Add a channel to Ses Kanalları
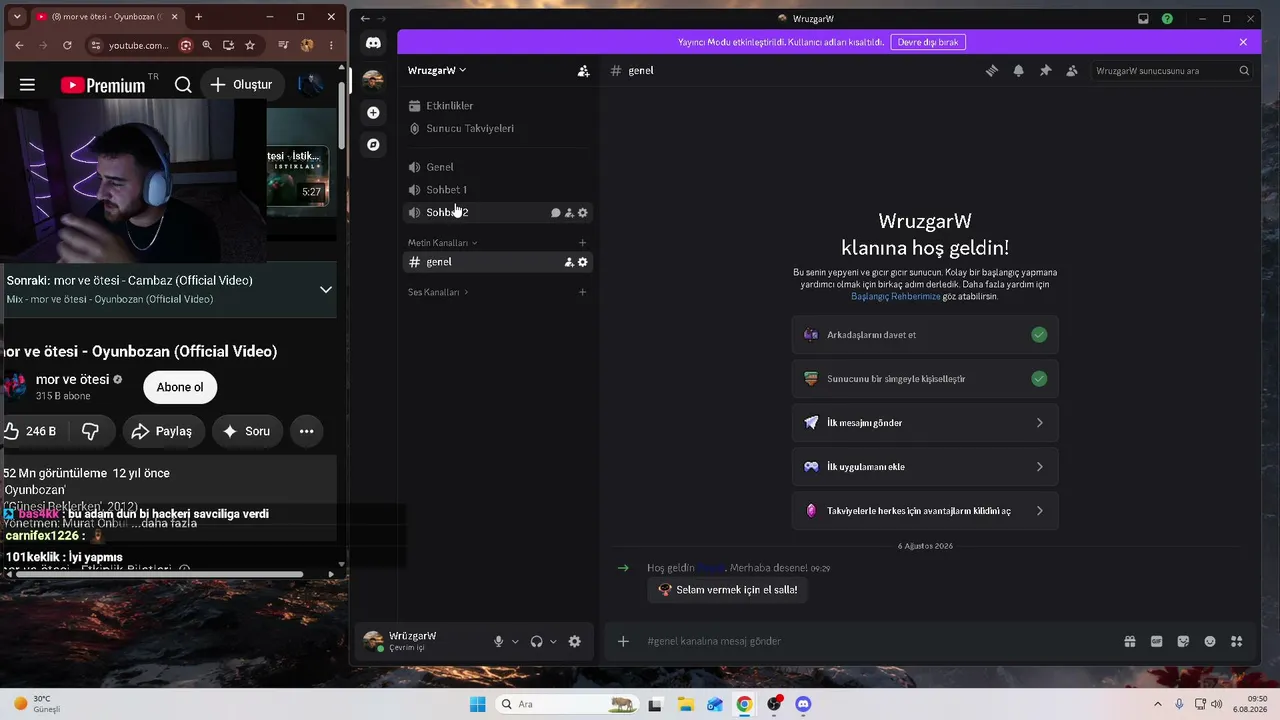This screenshot has height=720, width=1280. (583, 292)
